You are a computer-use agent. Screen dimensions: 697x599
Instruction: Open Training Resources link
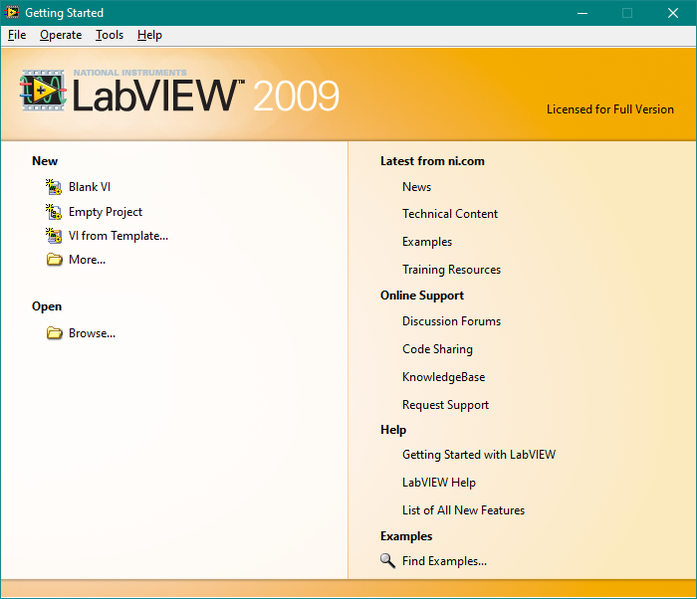click(451, 270)
